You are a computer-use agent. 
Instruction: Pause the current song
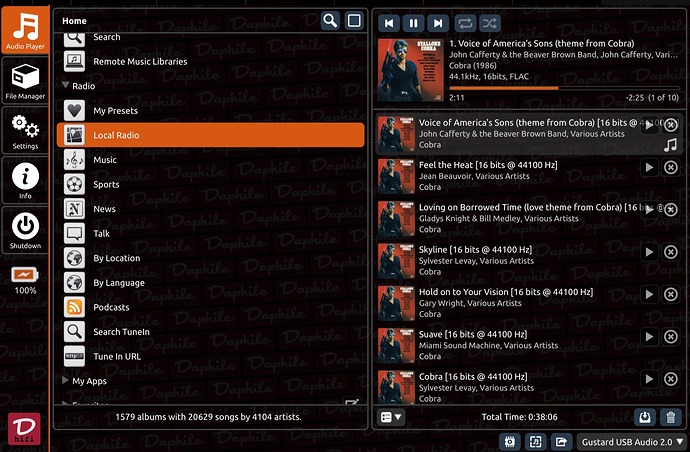[x=413, y=22]
